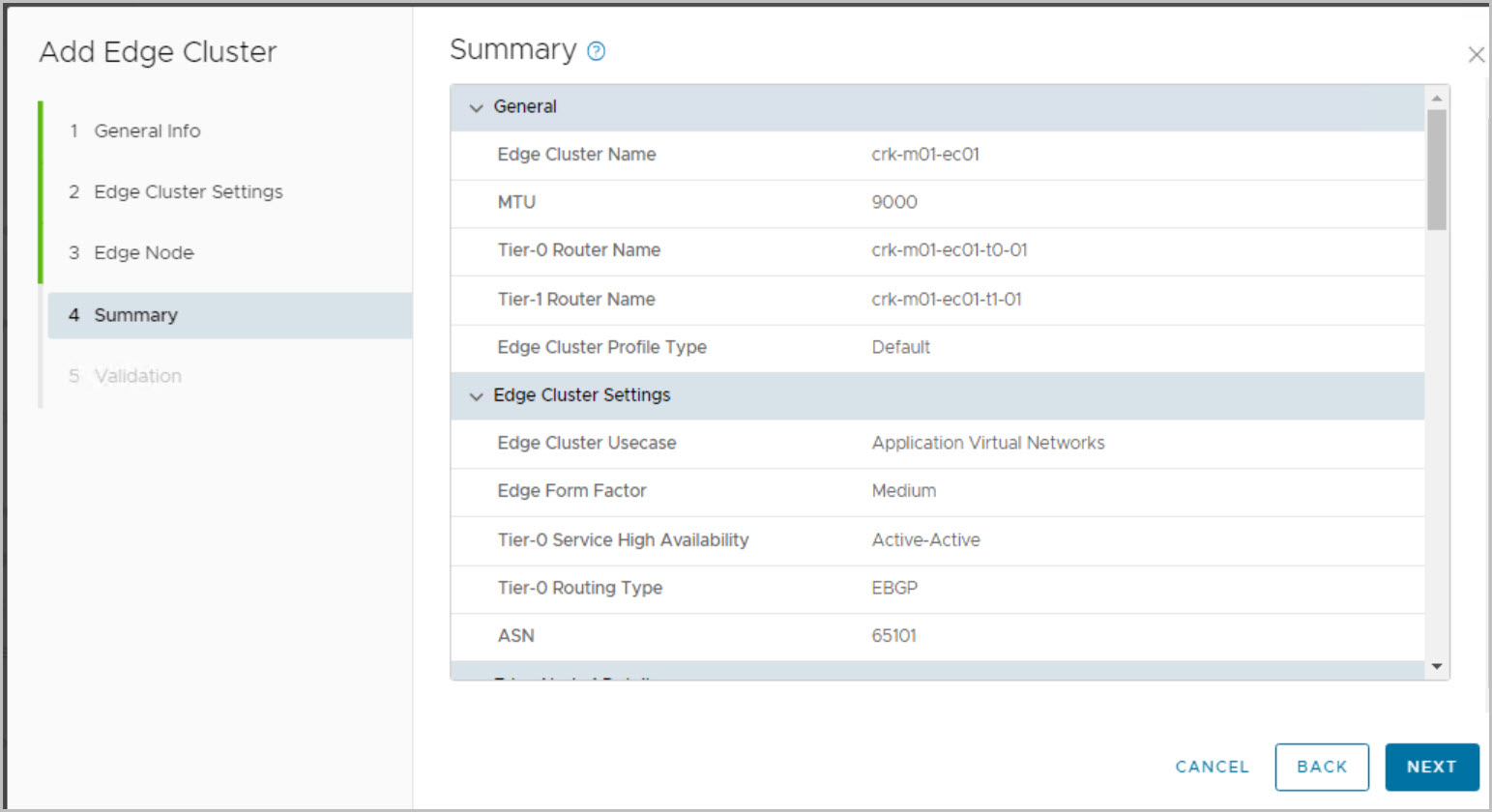Click the disabled Validation step
This screenshot has width=1492, height=812.
(137, 376)
